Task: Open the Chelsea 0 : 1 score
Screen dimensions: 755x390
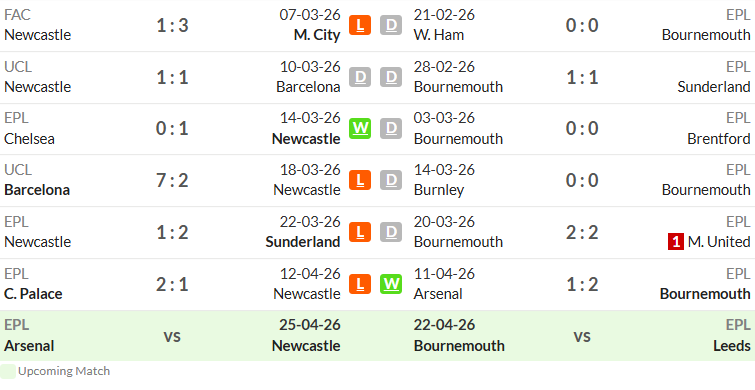Action: pyautogui.click(x=172, y=129)
